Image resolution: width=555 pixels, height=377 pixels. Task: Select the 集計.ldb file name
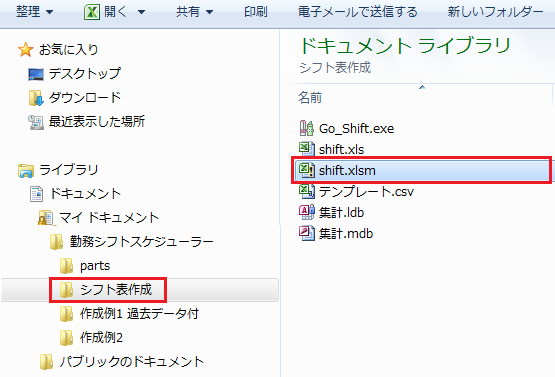[342, 212]
